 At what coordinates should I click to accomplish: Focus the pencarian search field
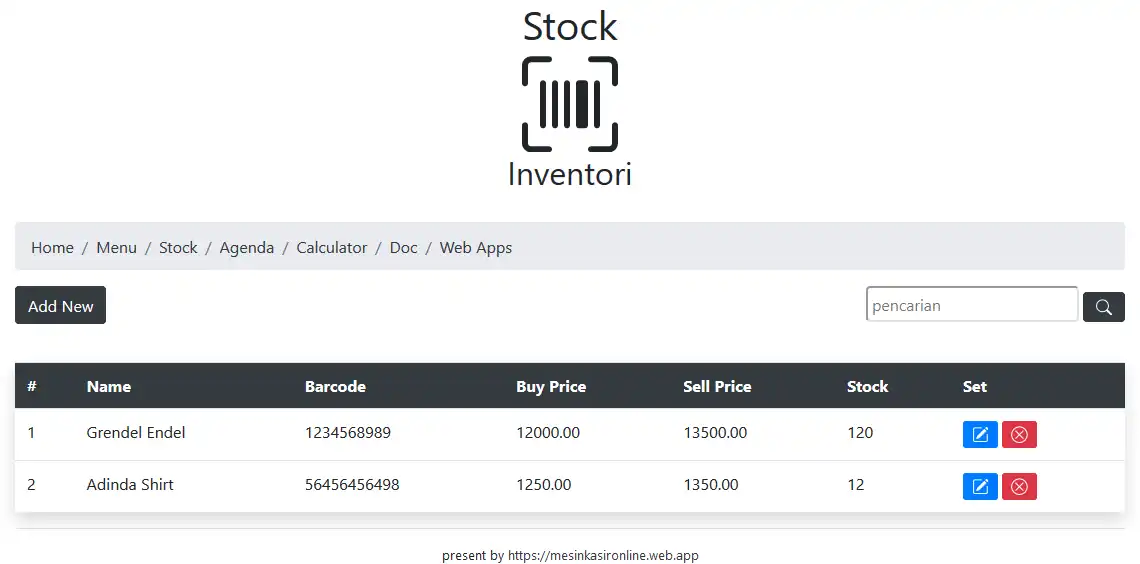971,306
